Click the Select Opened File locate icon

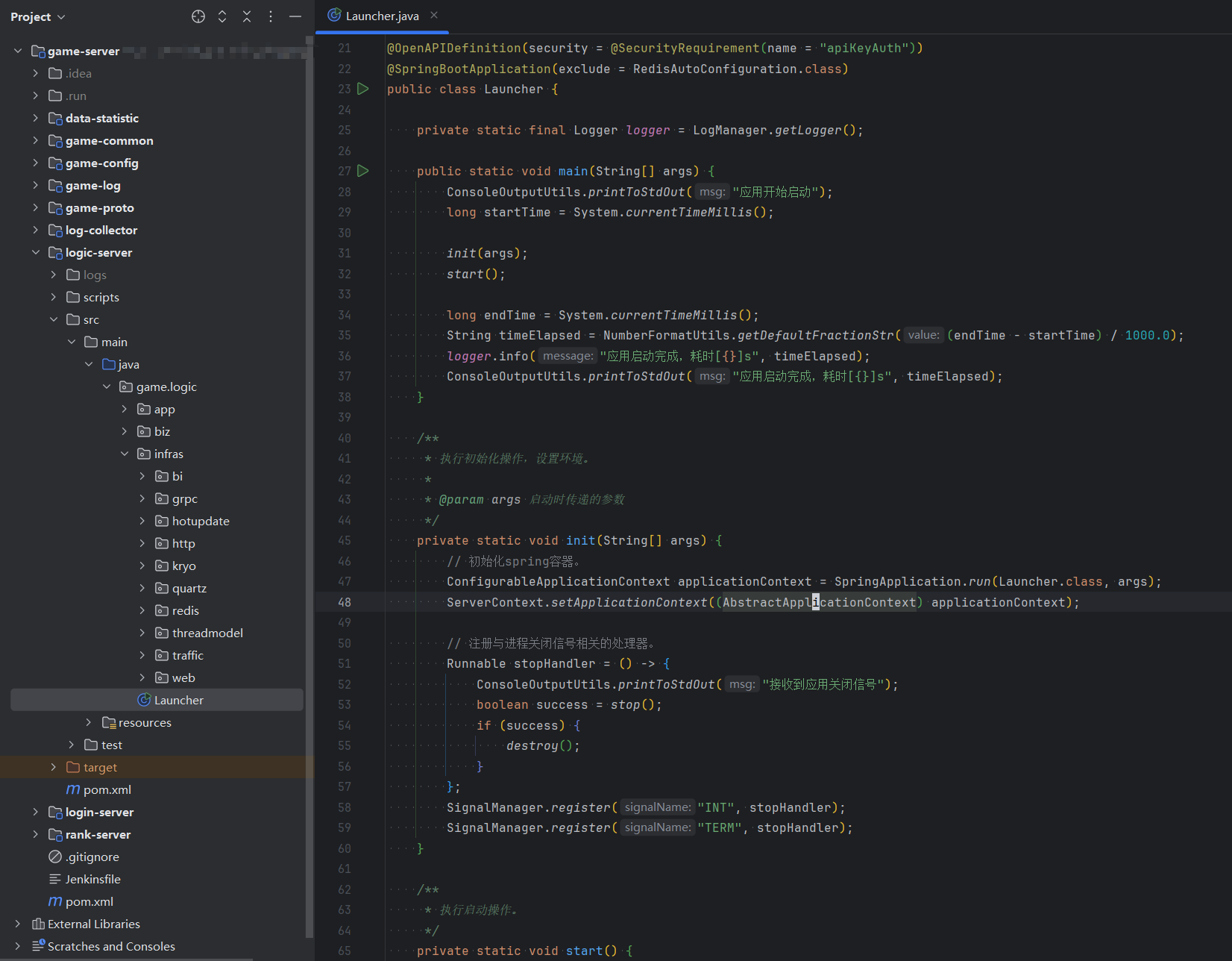click(x=198, y=16)
